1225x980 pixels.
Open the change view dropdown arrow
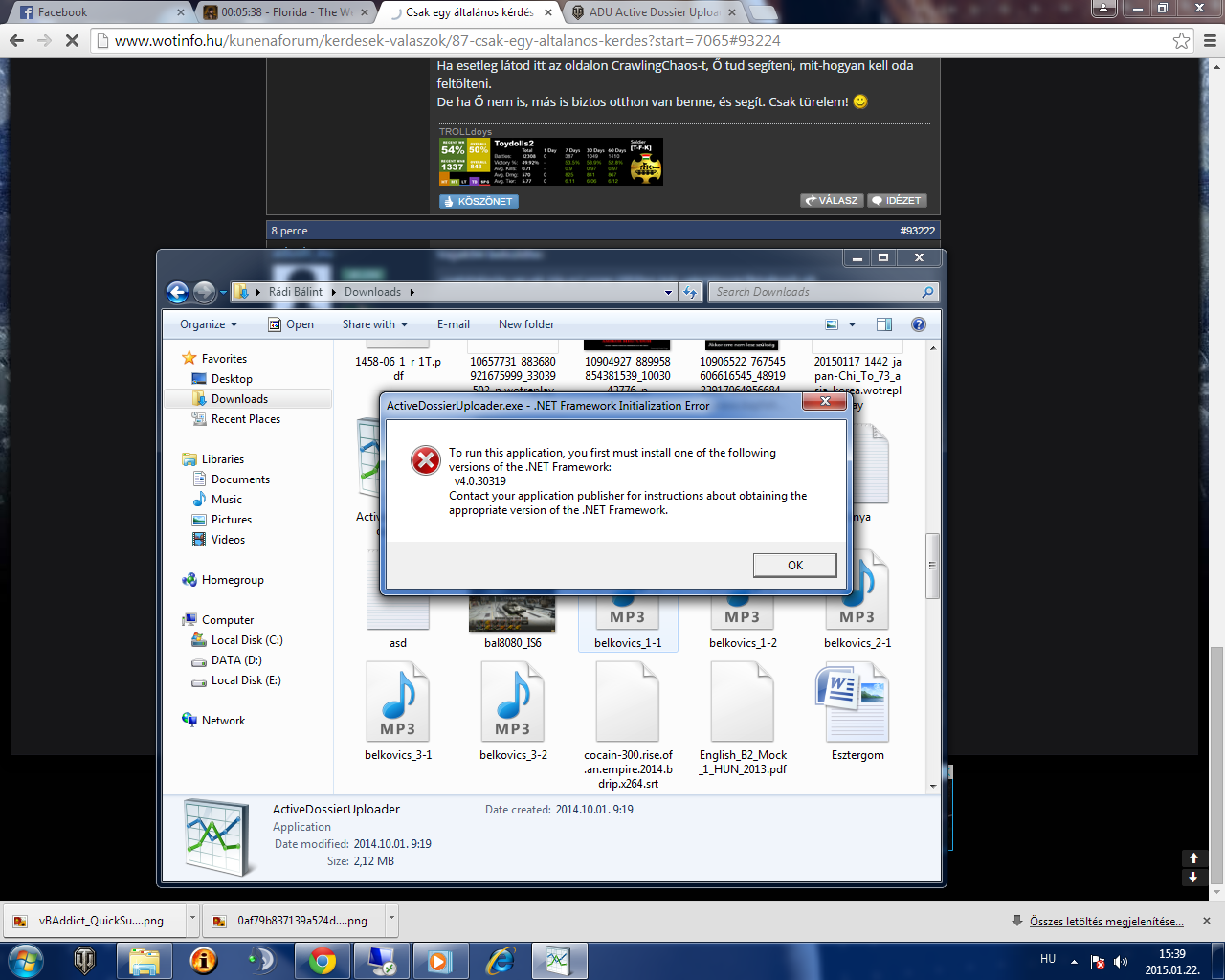coord(852,324)
